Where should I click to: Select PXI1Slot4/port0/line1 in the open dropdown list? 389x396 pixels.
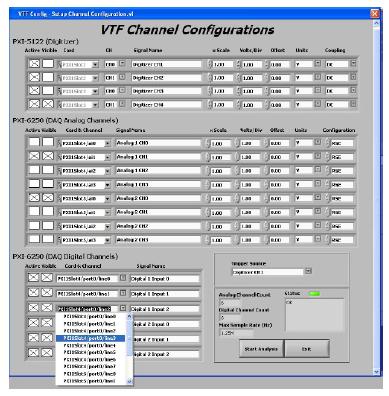click(90, 324)
